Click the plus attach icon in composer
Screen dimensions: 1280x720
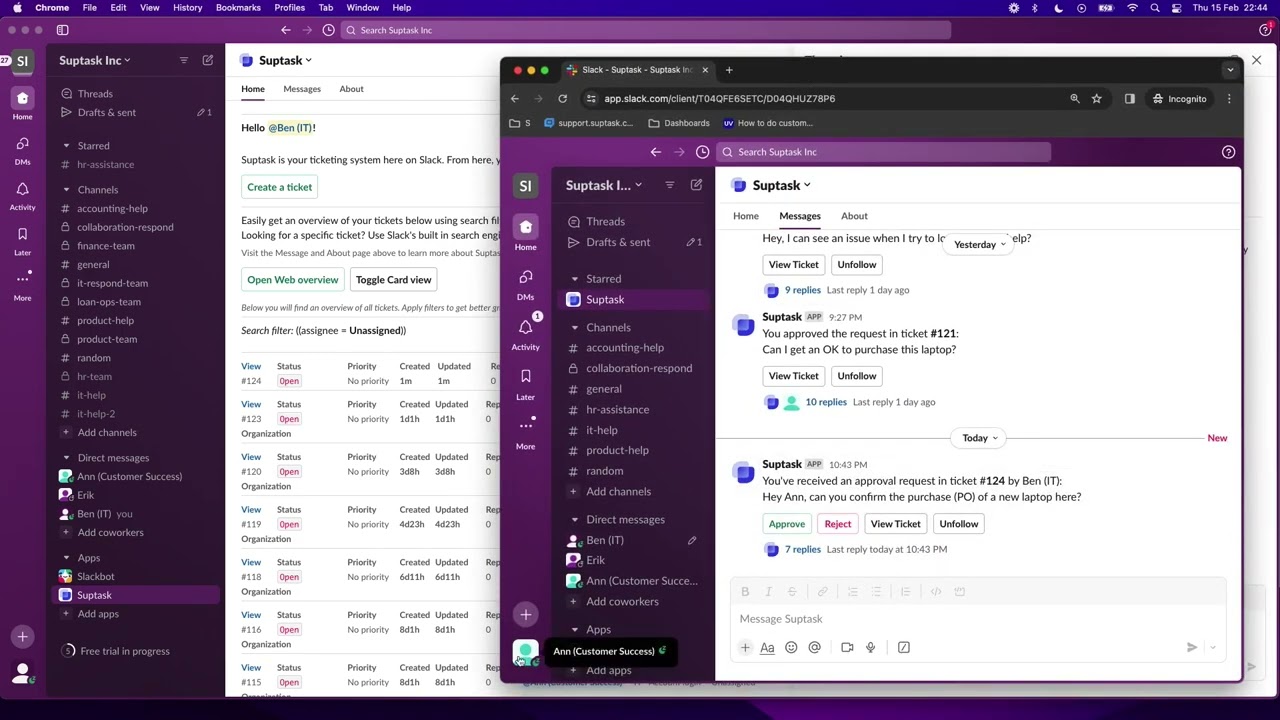(745, 648)
